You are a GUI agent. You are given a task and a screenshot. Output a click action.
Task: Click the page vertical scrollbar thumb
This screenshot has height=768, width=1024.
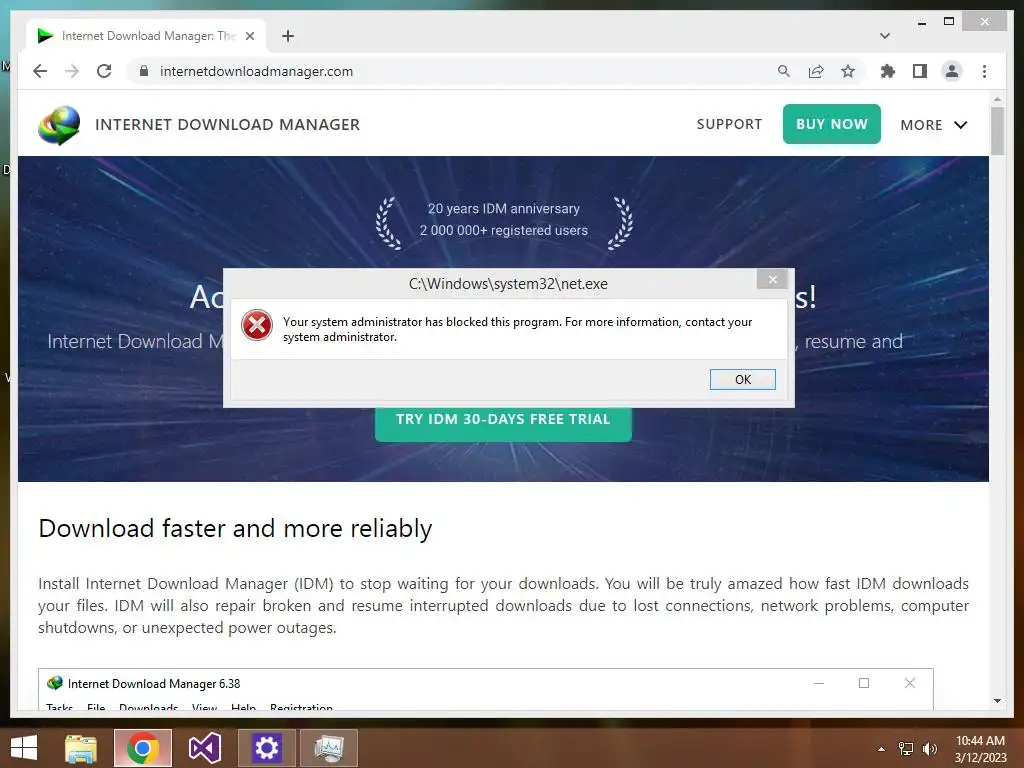pos(997,131)
